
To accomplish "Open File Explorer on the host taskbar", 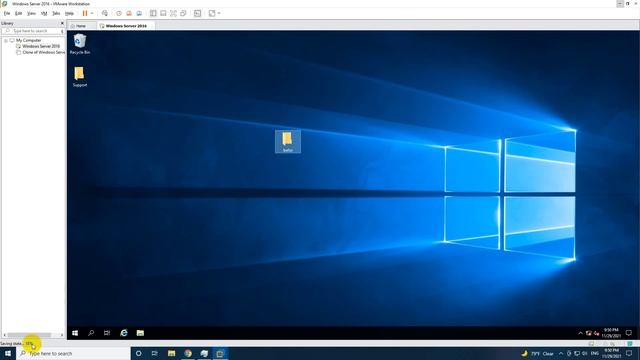I will coord(171,353).
